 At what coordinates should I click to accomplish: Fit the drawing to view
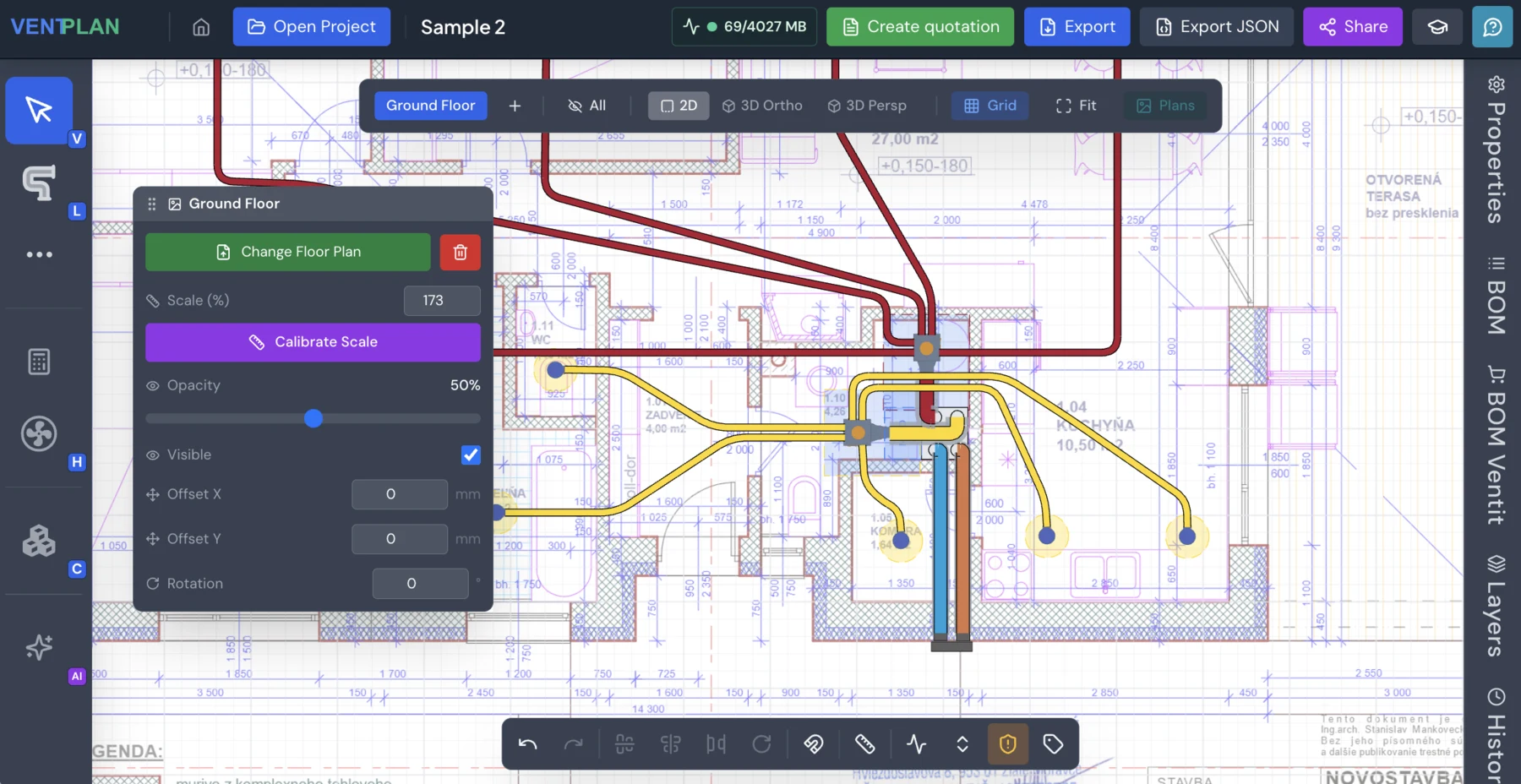coord(1076,106)
